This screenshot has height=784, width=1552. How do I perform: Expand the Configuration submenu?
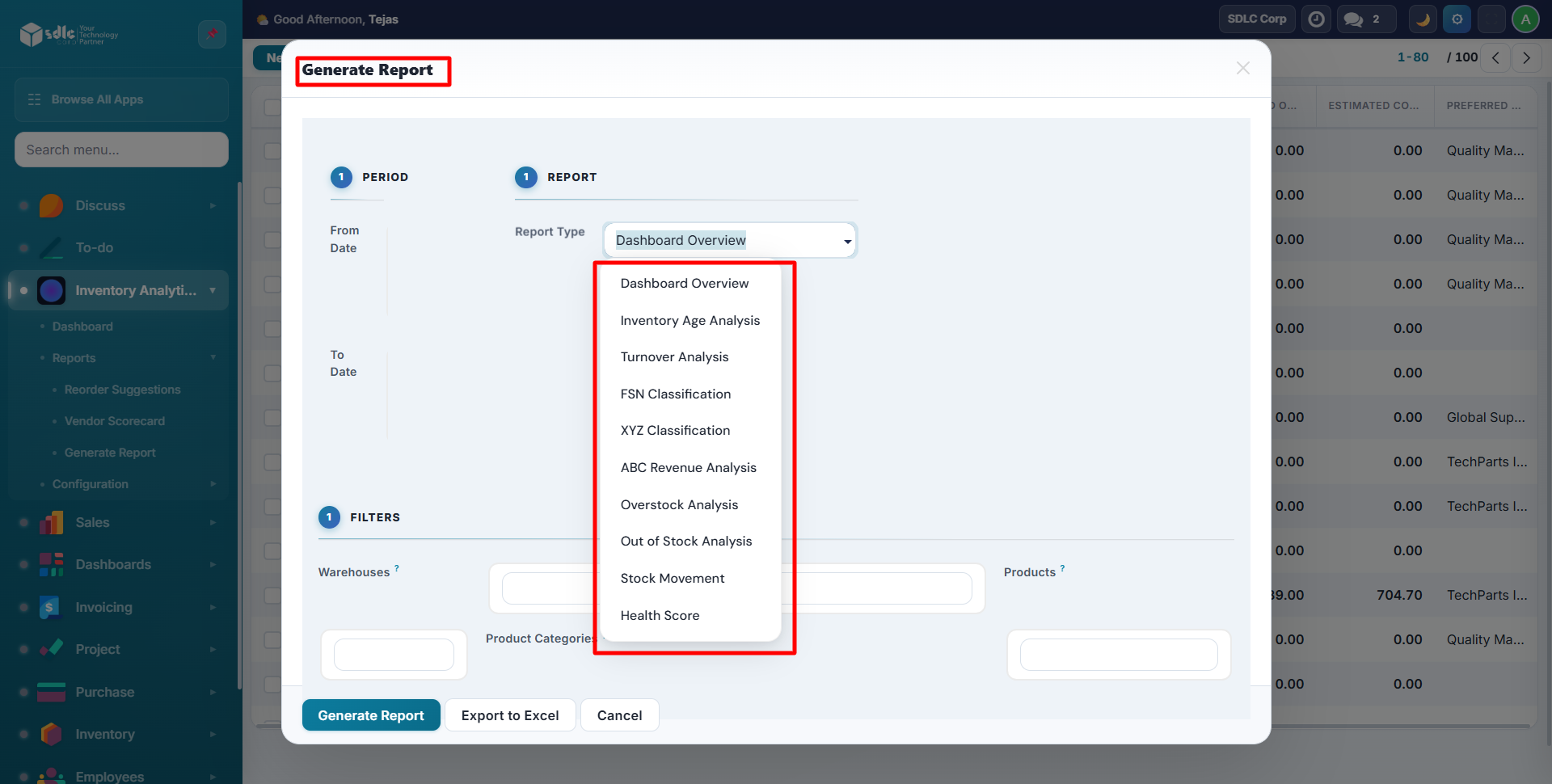pyautogui.click(x=213, y=484)
